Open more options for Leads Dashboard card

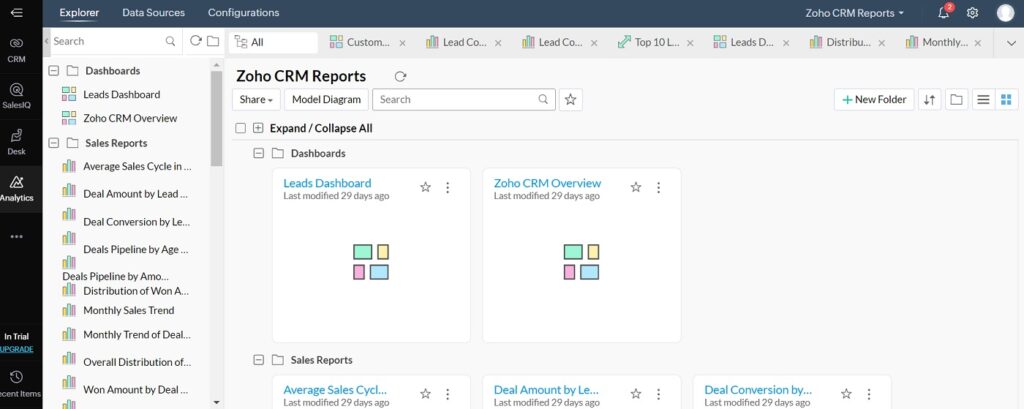448,188
